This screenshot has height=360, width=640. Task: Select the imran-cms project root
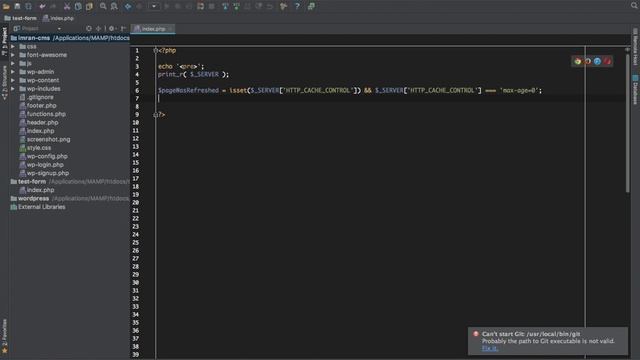pos(69,38)
